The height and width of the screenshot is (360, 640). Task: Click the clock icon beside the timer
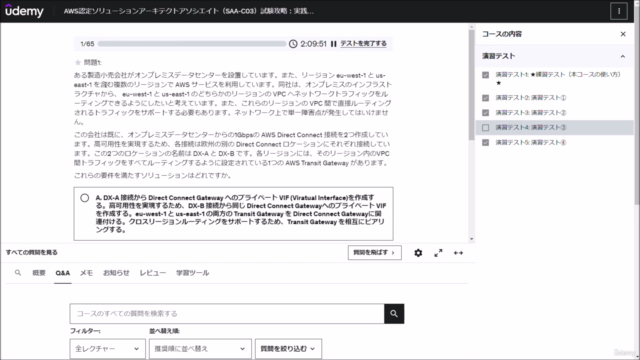pos(293,44)
